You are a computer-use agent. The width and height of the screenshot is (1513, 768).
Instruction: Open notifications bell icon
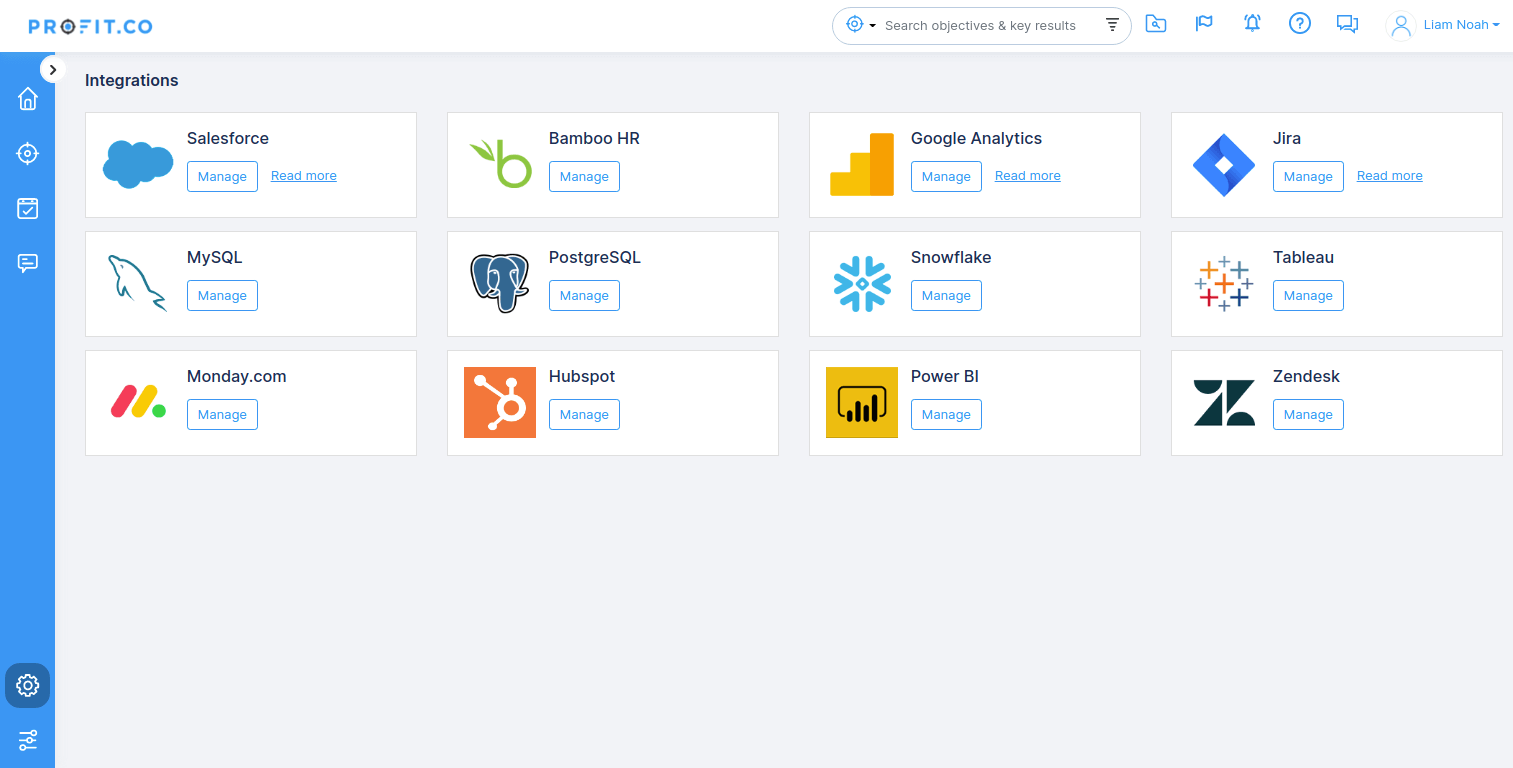click(x=1252, y=24)
